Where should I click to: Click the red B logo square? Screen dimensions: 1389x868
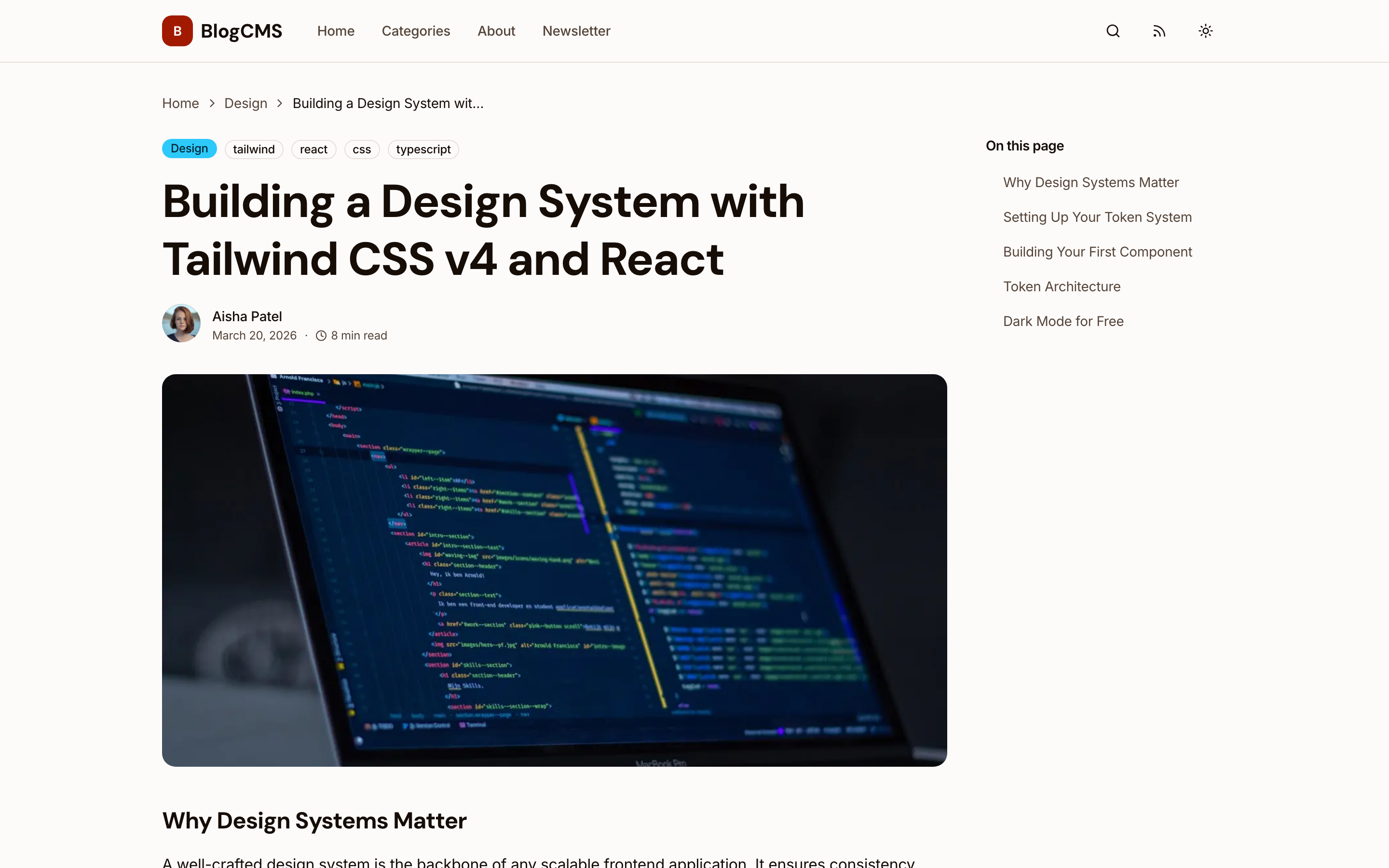tap(176, 30)
